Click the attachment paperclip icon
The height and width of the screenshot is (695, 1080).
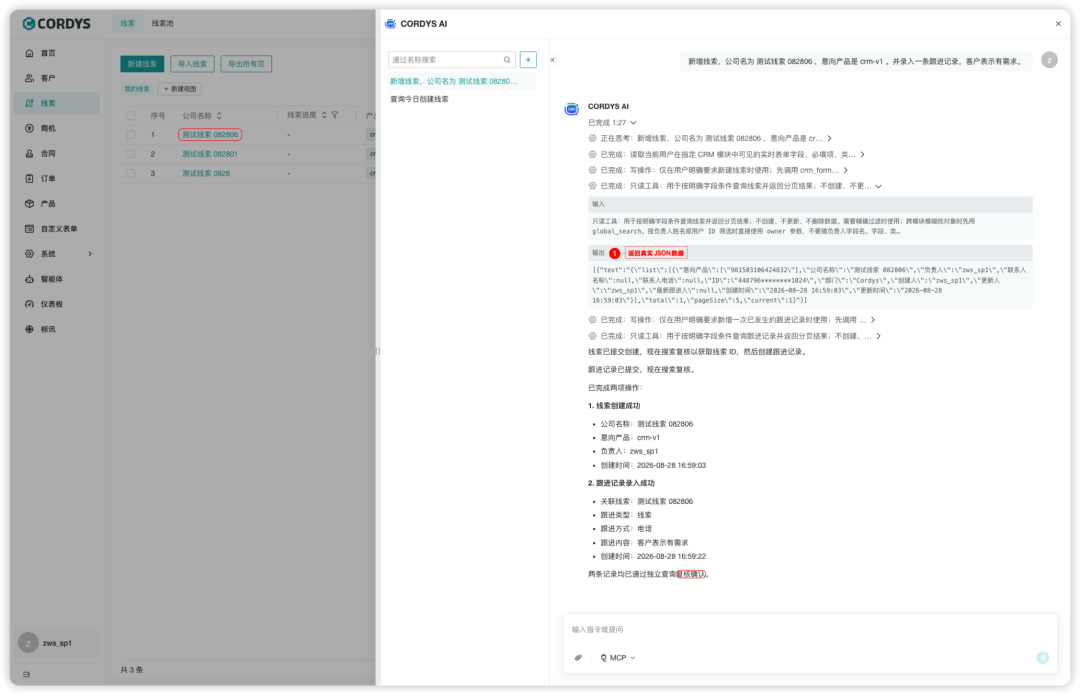[x=579, y=658]
